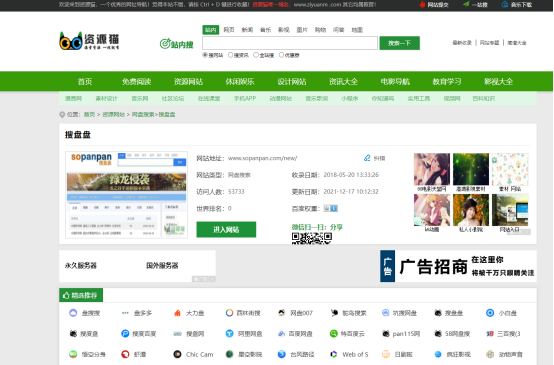Click the cat icon of pan115网

coord(386,333)
